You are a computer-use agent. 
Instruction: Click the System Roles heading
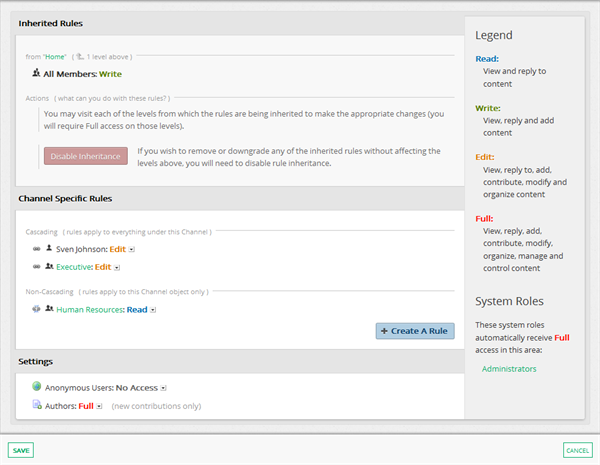click(x=509, y=301)
